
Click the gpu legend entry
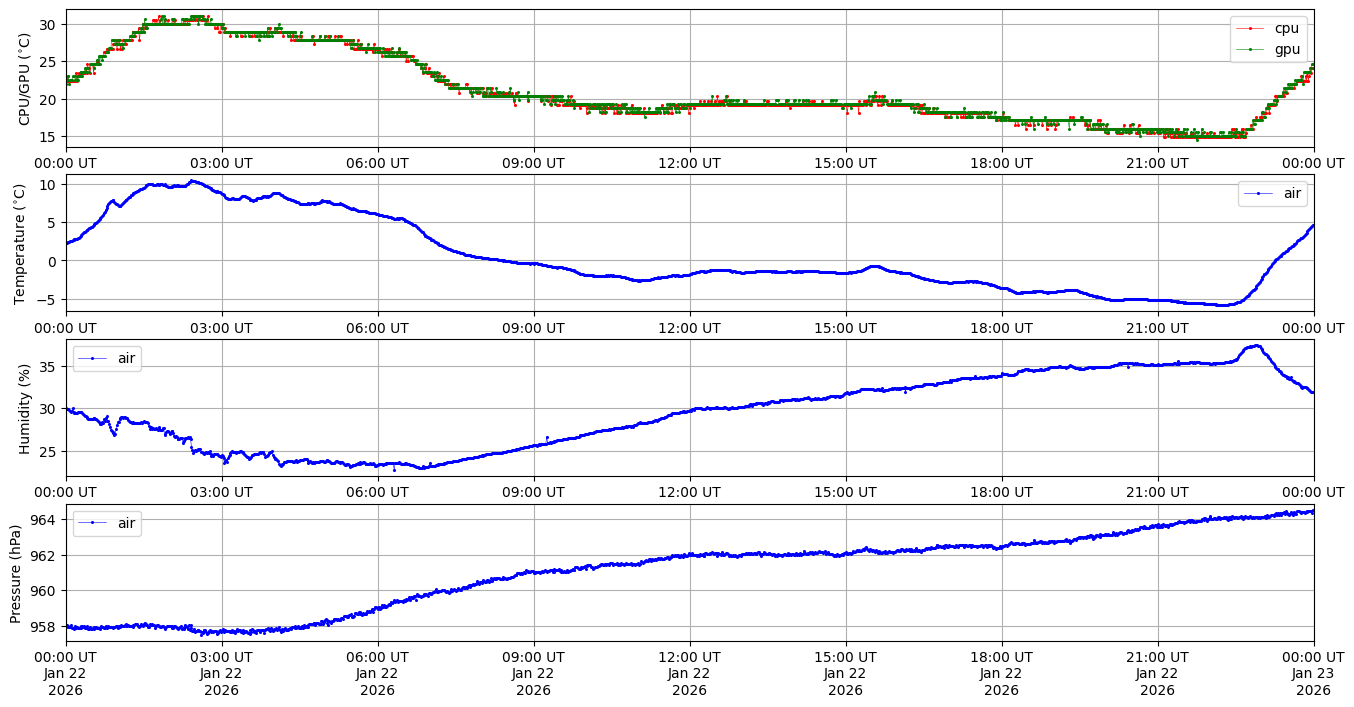click(x=1286, y=48)
